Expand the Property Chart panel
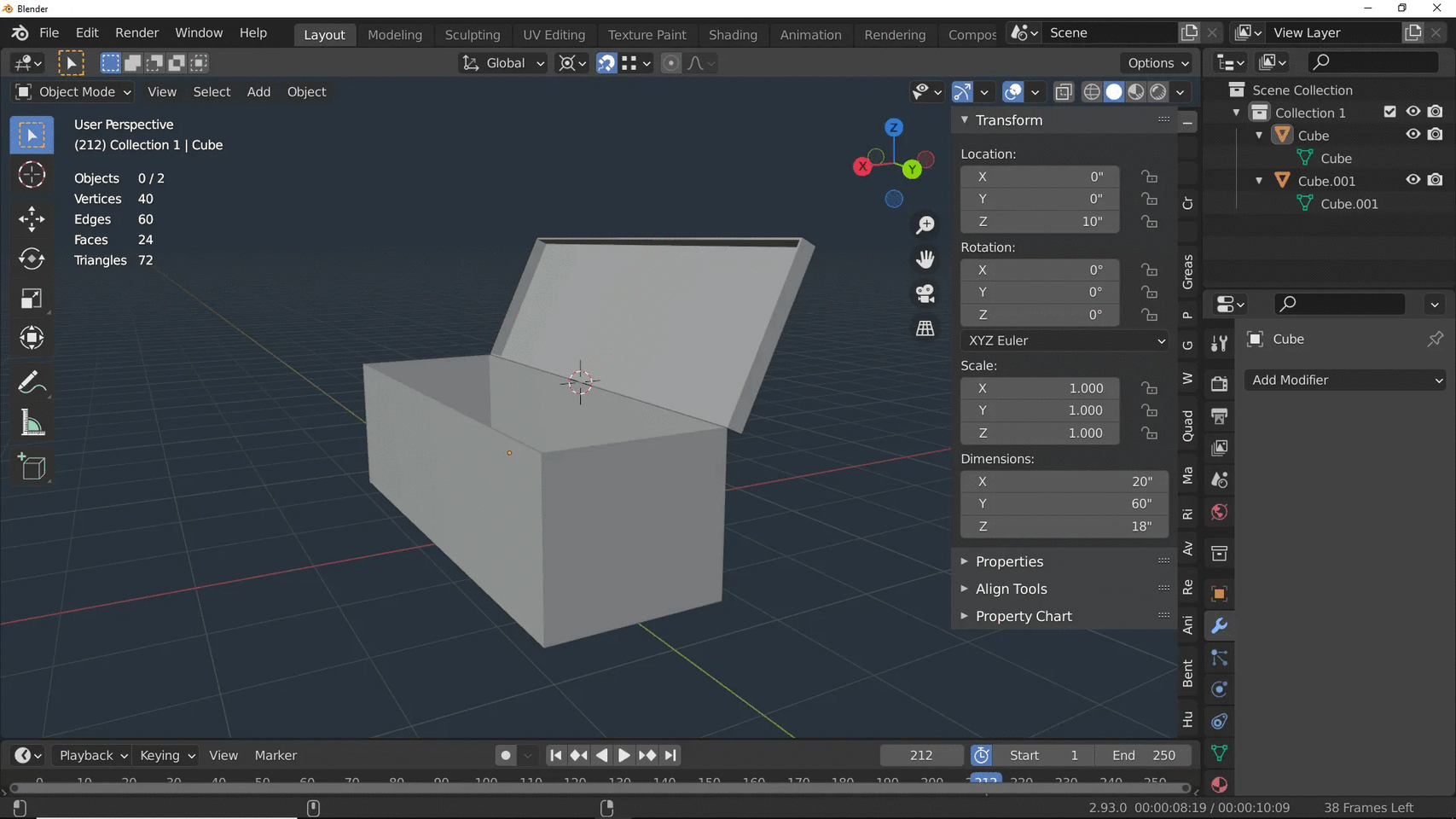Screen dimensions: 1456x819 click(965, 616)
